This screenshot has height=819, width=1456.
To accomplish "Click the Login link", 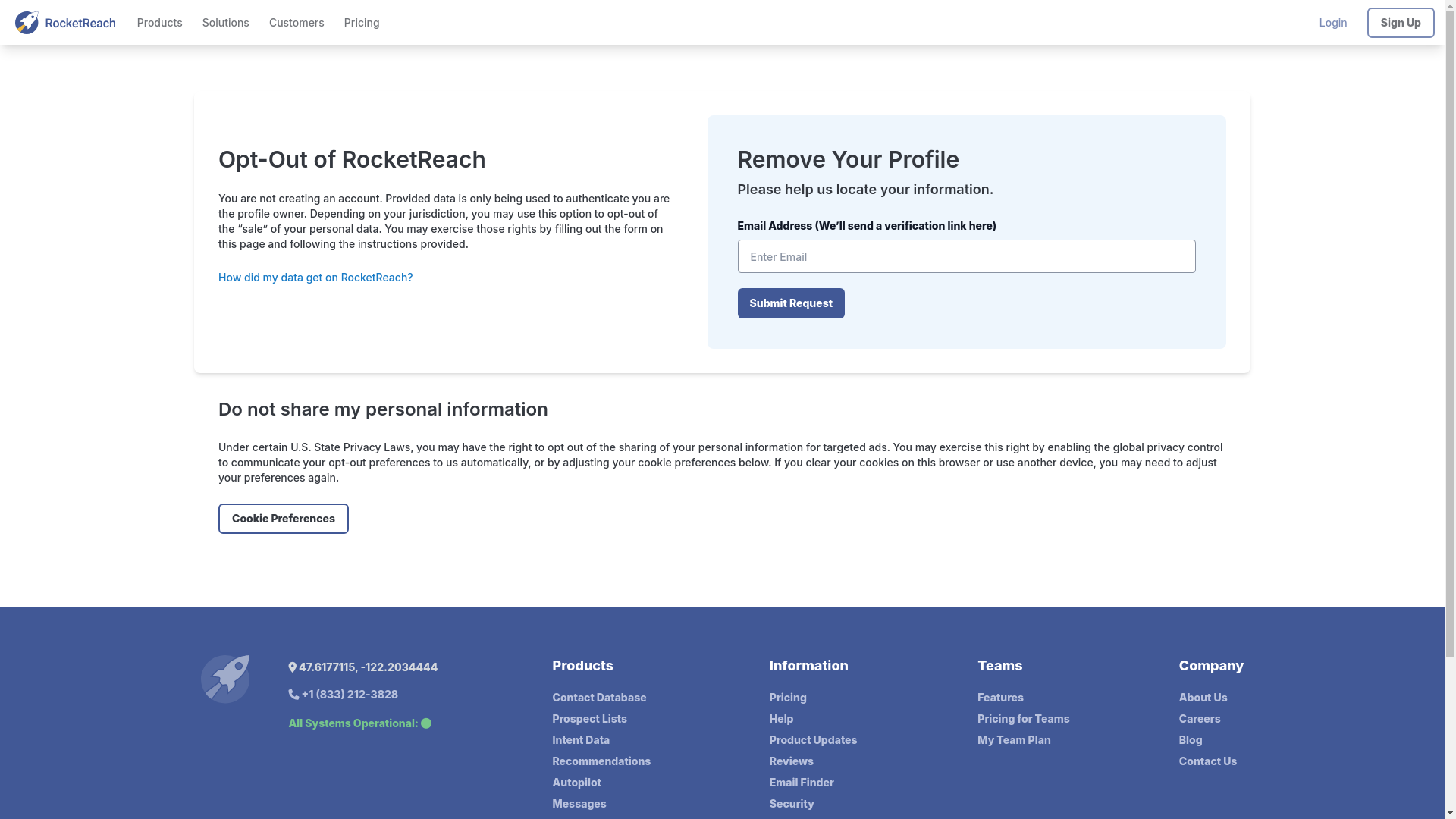I will pos(1333,23).
